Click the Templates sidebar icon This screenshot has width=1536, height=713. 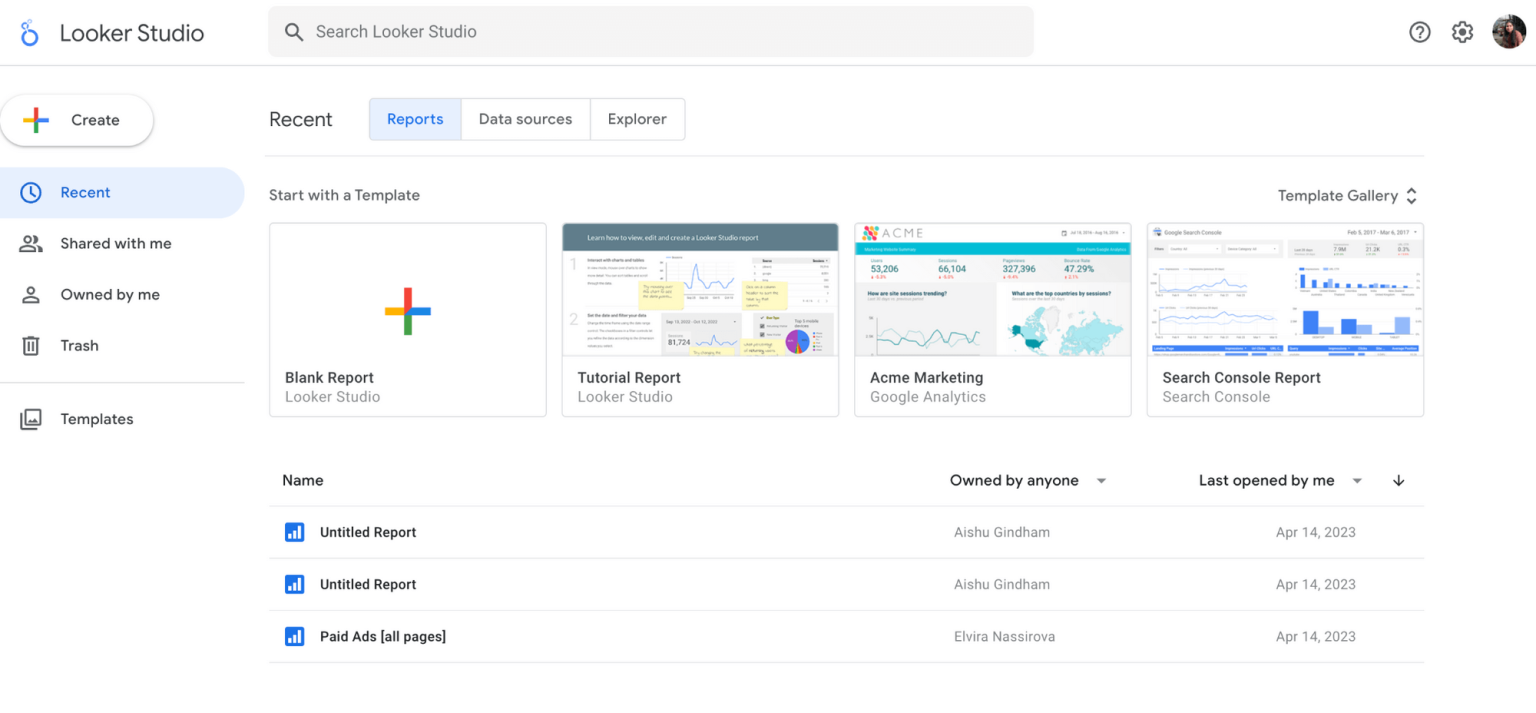click(x=30, y=418)
